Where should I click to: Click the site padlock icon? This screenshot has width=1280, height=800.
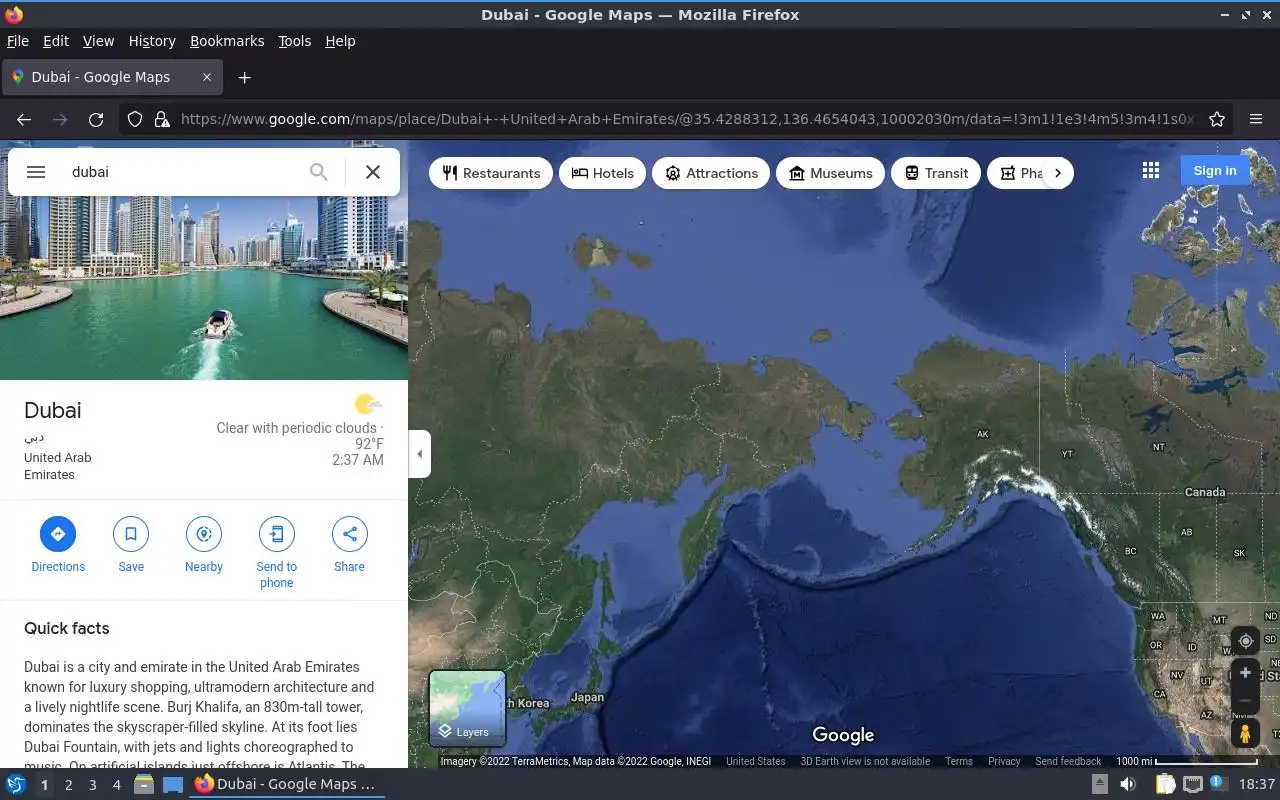pyautogui.click(x=162, y=119)
